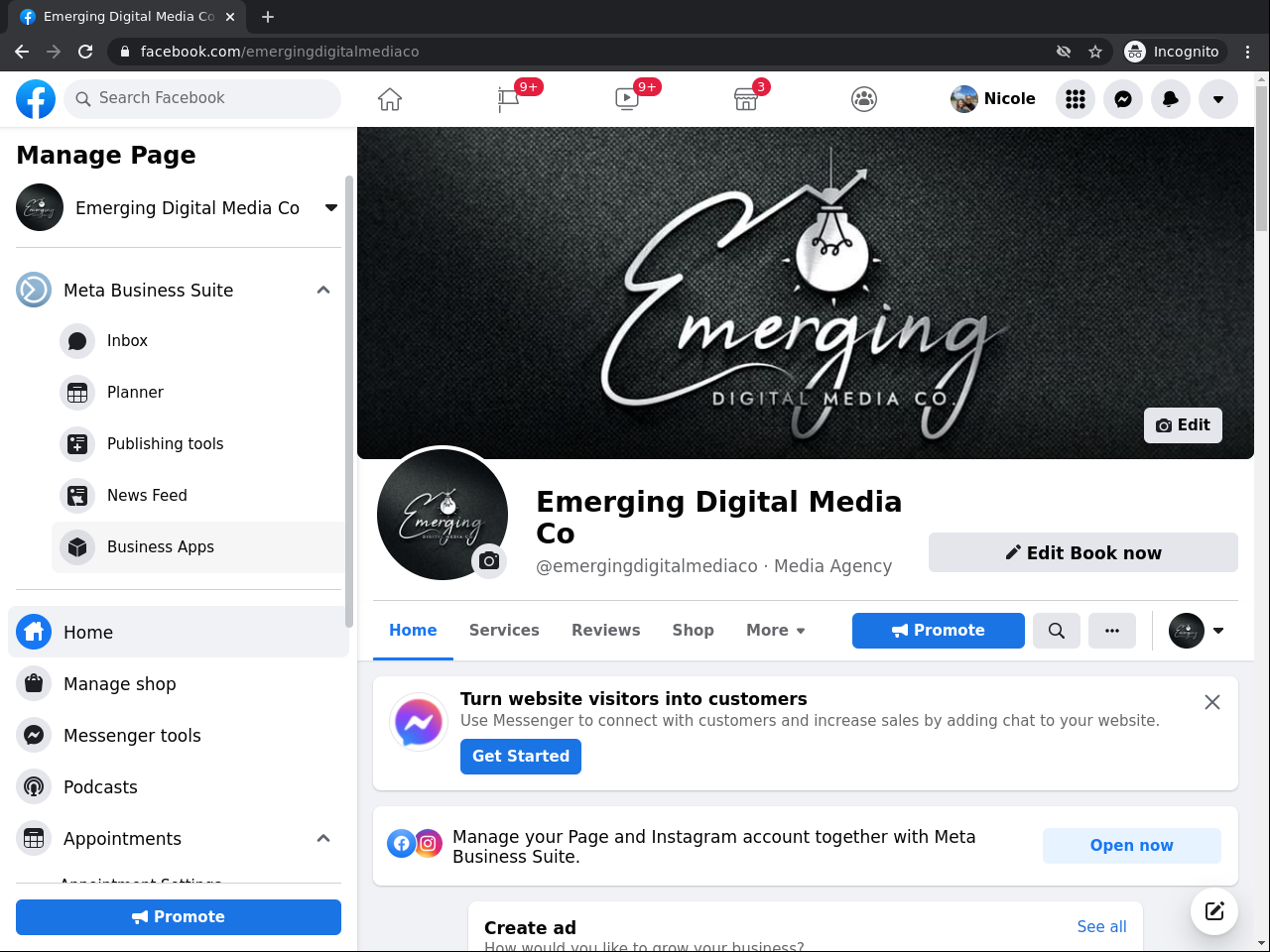Open Manage shop in the sidebar
This screenshot has width=1270, height=952.
(x=179, y=684)
